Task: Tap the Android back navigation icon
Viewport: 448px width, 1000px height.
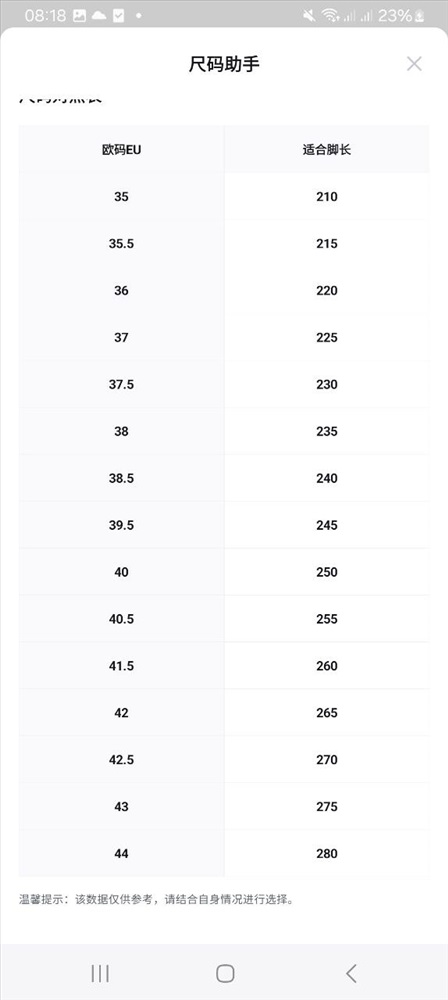Action: pyautogui.click(x=351, y=973)
